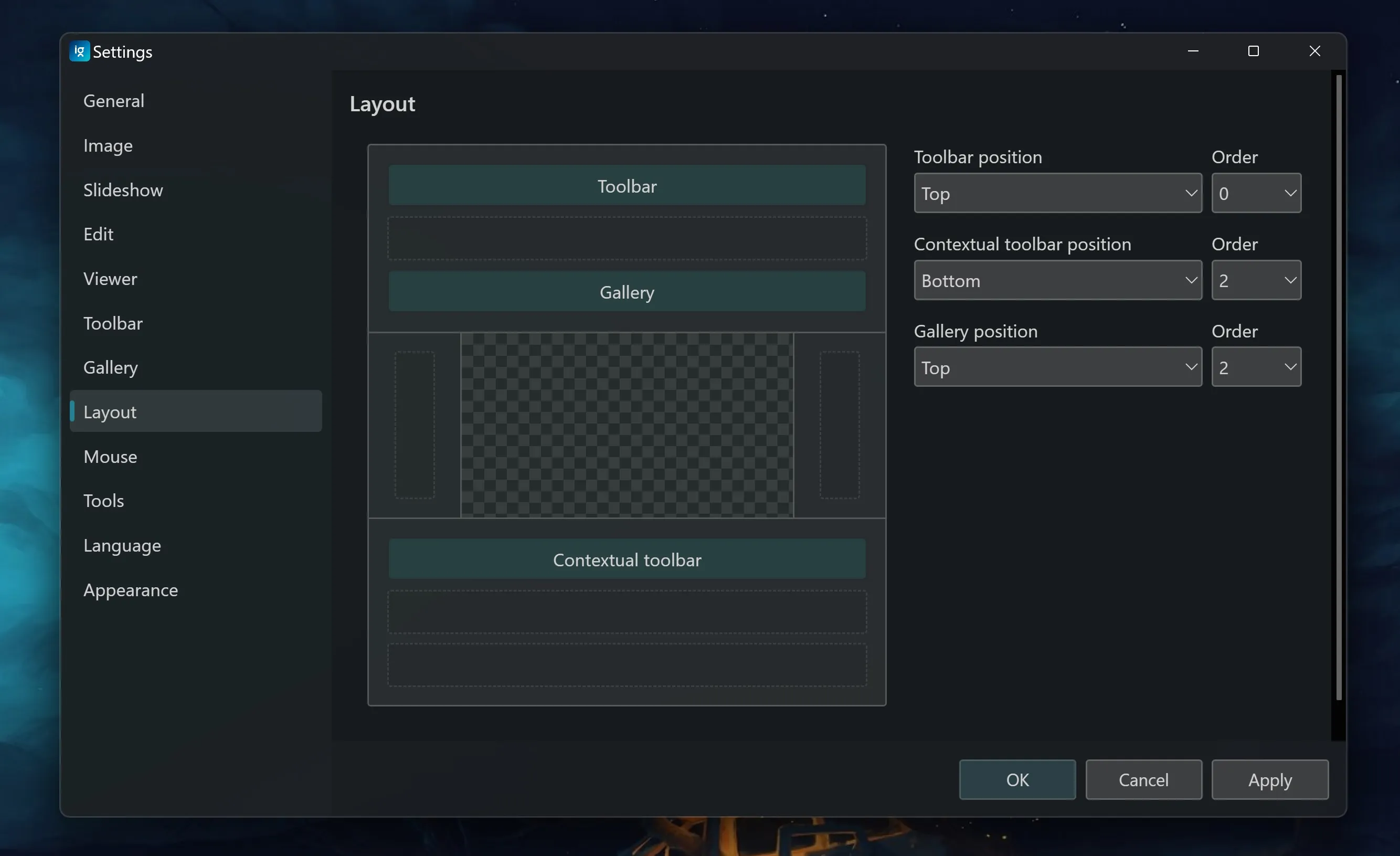This screenshot has width=1400, height=856.
Task: Go to Slideshow settings
Action: click(123, 190)
